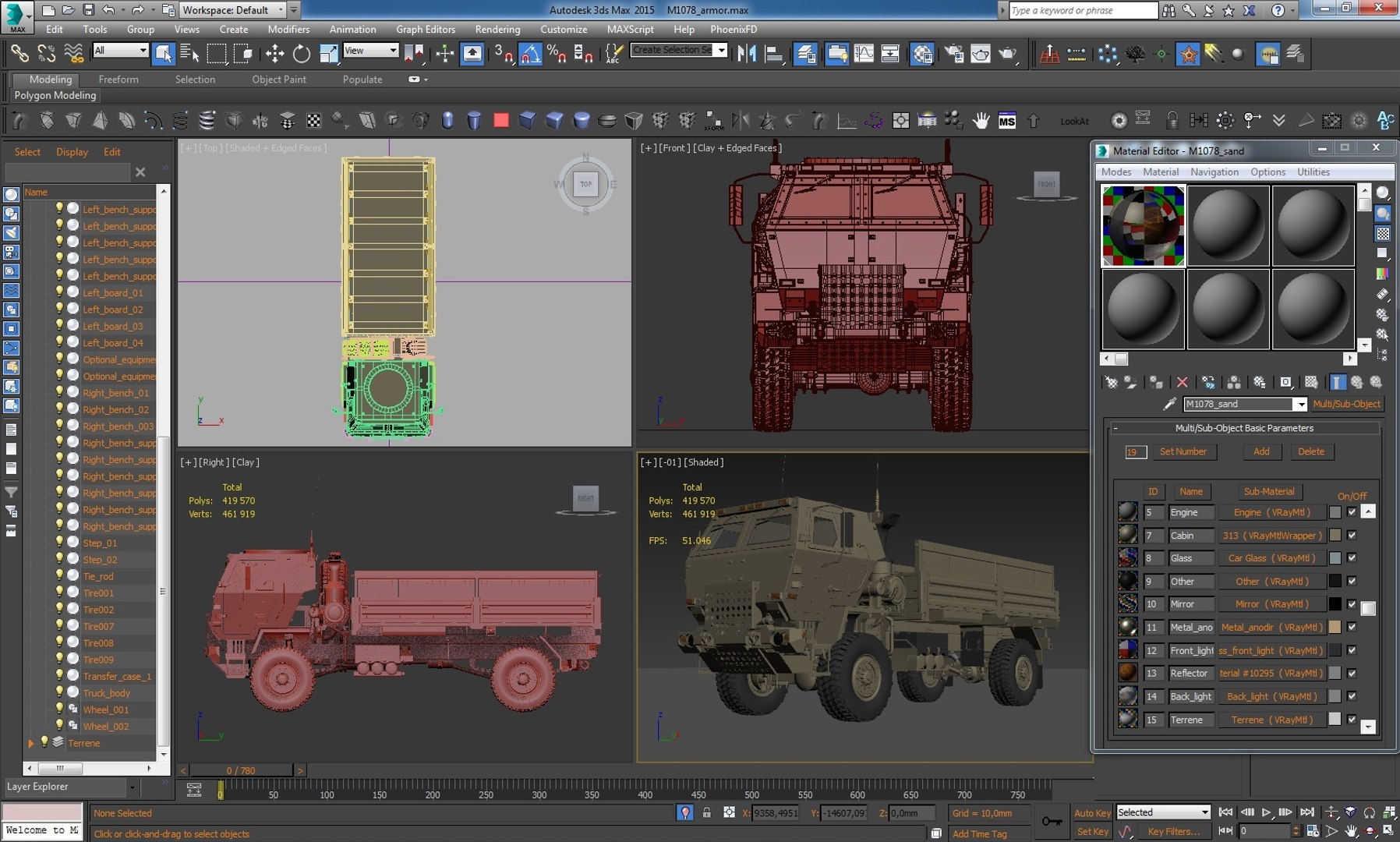Open the Render Setup icon
This screenshot has width=1400, height=842.
click(954, 53)
